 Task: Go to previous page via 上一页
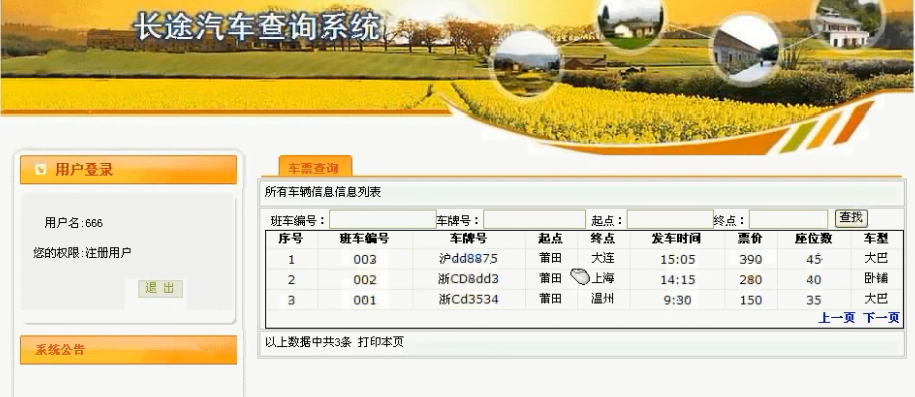click(x=836, y=318)
